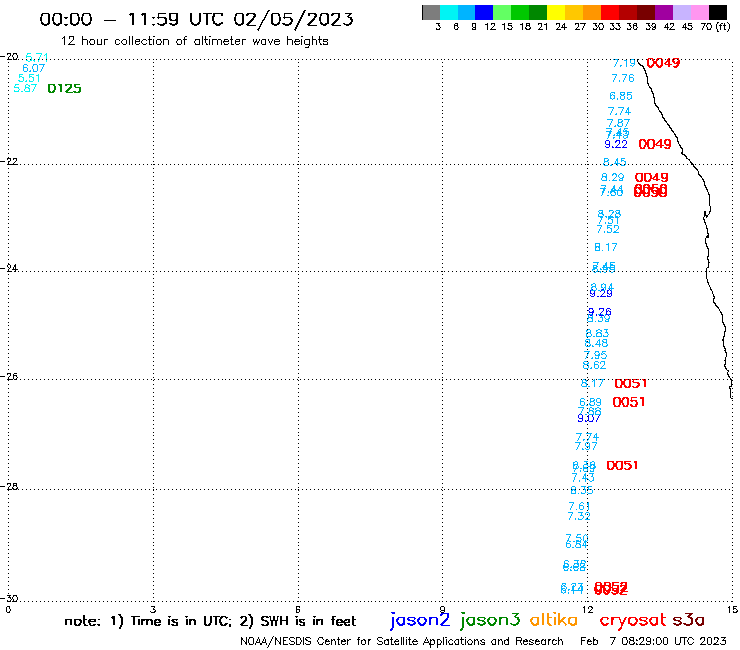Screen dimensions: 740x650
Task: Click the note 'Time is in UTC; SWH is in feet'
Action: (210, 621)
